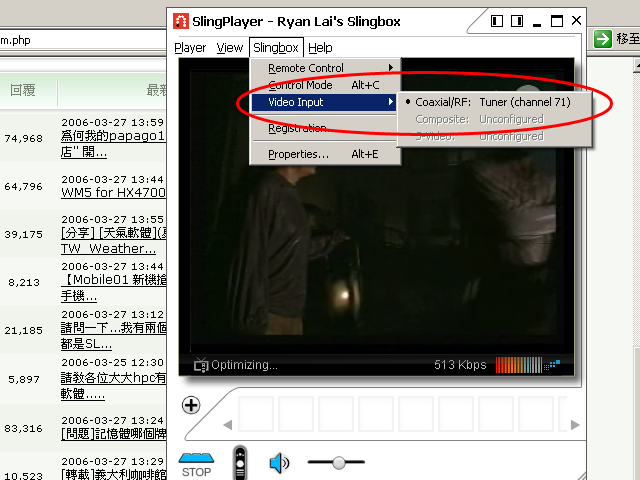Expand the Remote Control submenu
The image size is (640, 480).
[325, 68]
